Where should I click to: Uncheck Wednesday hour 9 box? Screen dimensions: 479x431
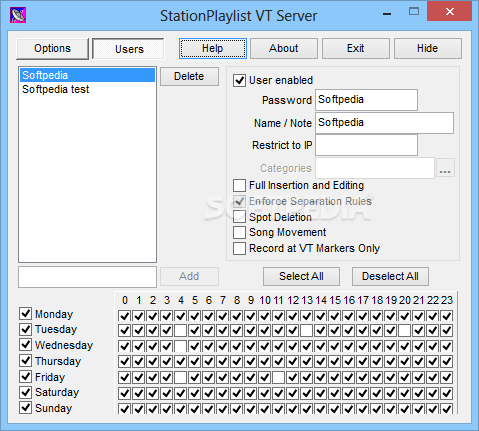(250, 346)
